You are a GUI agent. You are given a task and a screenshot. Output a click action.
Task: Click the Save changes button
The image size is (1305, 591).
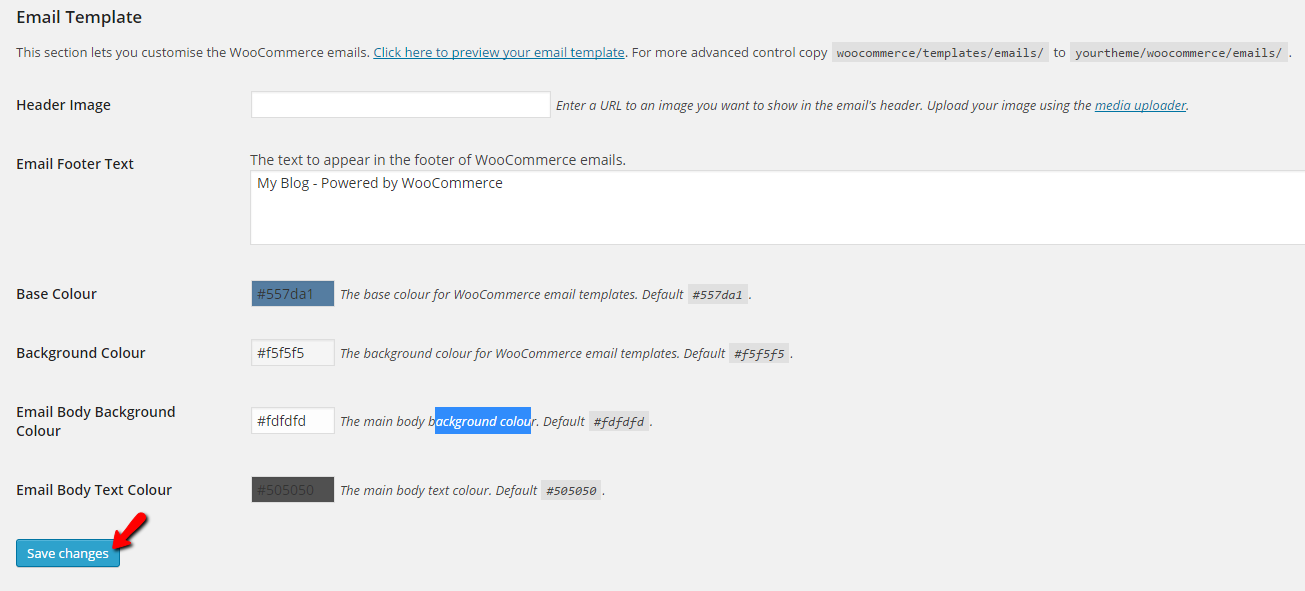pos(66,553)
